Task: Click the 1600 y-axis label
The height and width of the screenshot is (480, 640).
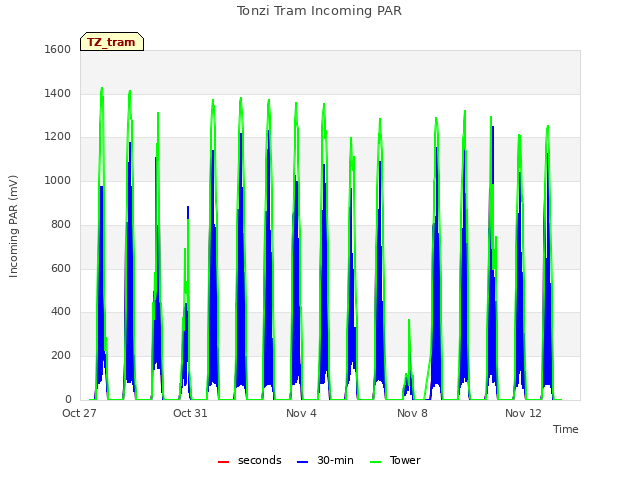Action: coord(58,49)
